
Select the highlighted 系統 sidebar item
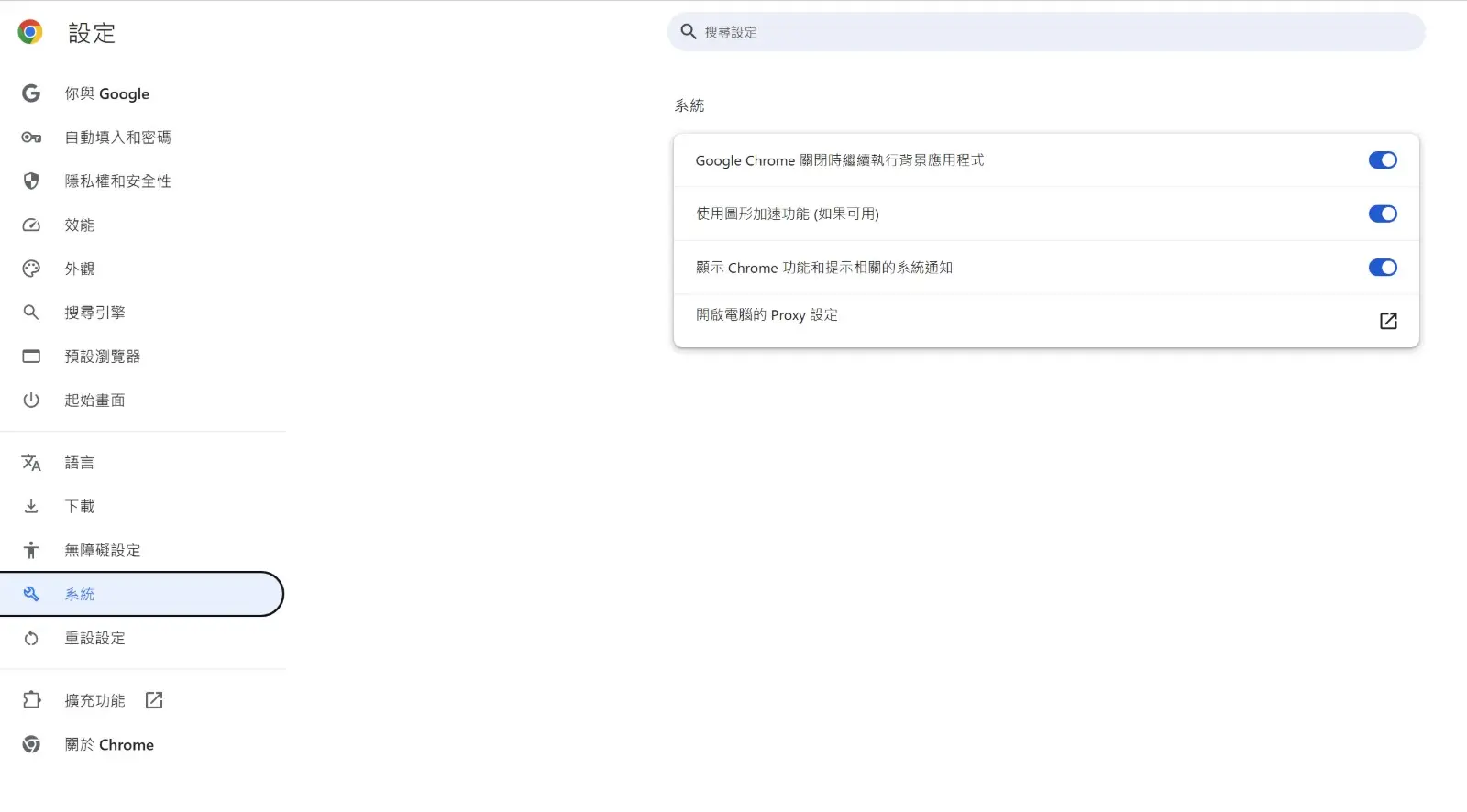tap(142, 594)
